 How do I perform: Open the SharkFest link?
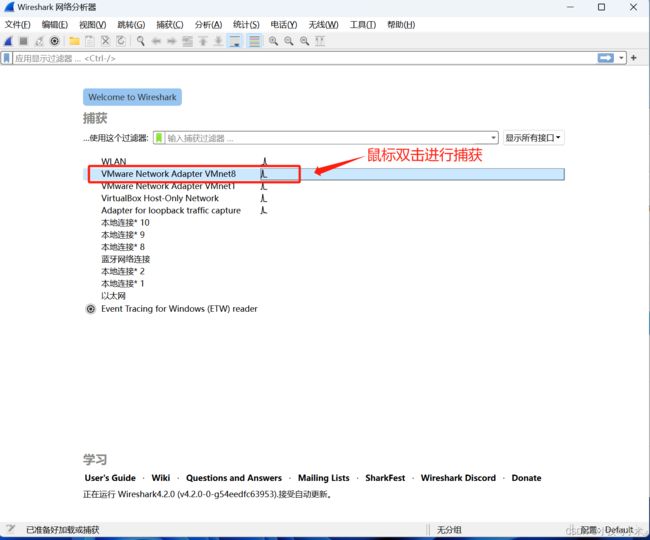(x=385, y=478)
